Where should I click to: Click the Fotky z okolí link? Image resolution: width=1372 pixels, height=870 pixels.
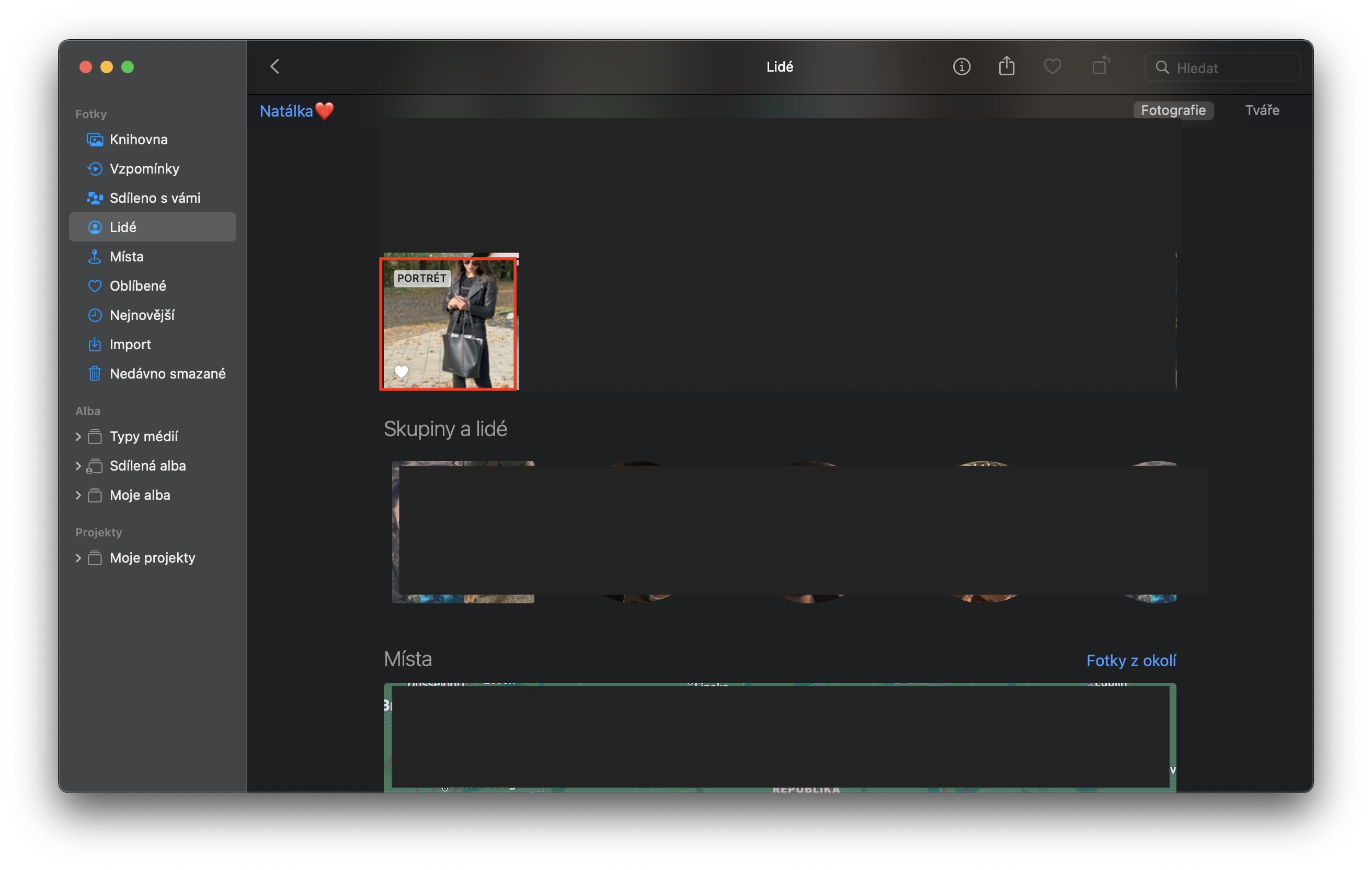coord(1130,660)
